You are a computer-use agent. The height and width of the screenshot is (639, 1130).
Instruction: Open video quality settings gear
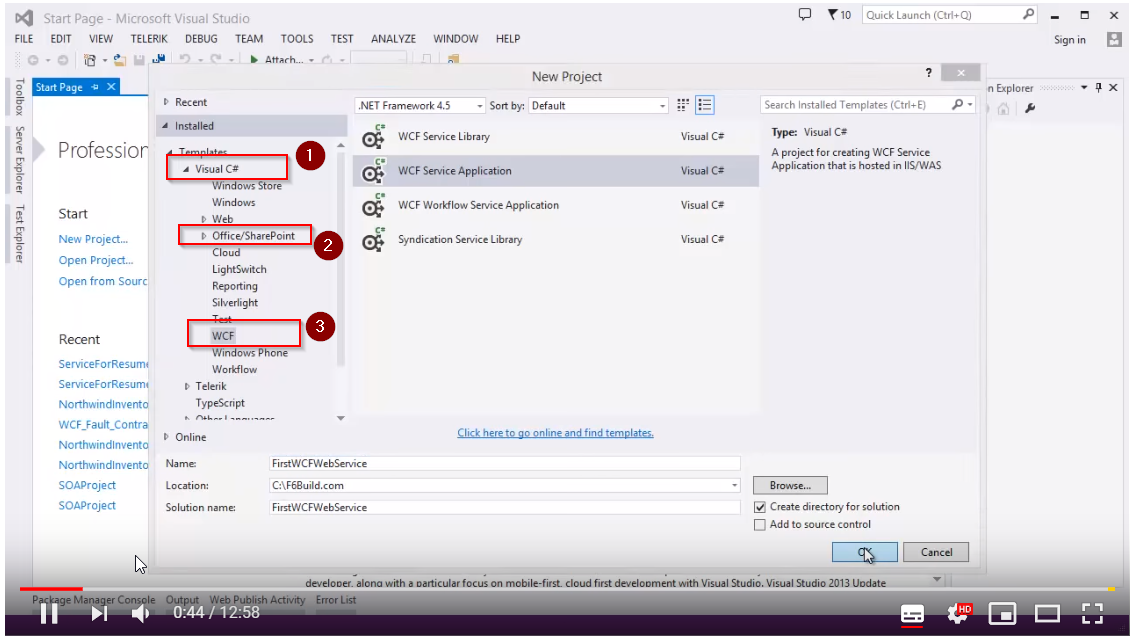(x=959, y=613)
